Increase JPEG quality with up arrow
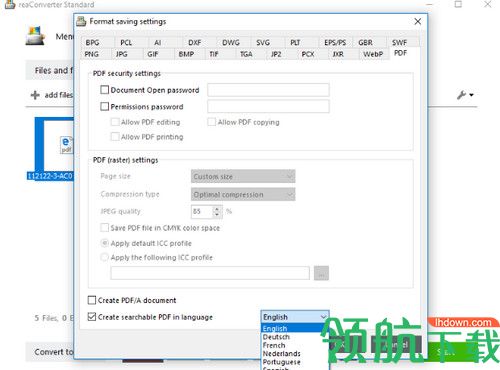Image resolution: width=500 pixels, height=370 pixels. (x=217, y=209)
